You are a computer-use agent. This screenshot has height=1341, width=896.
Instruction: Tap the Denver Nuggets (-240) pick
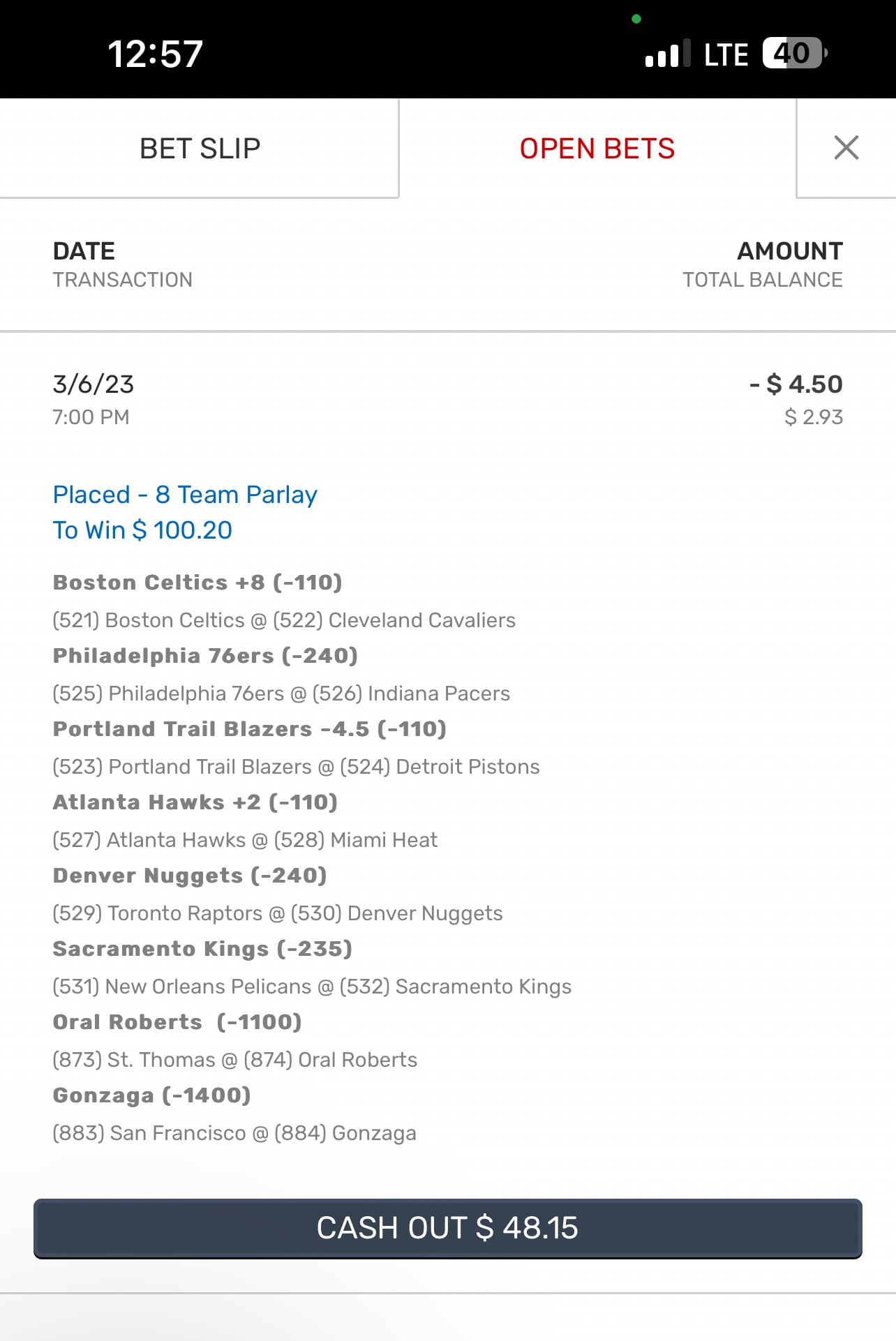(x=190, y=876)
